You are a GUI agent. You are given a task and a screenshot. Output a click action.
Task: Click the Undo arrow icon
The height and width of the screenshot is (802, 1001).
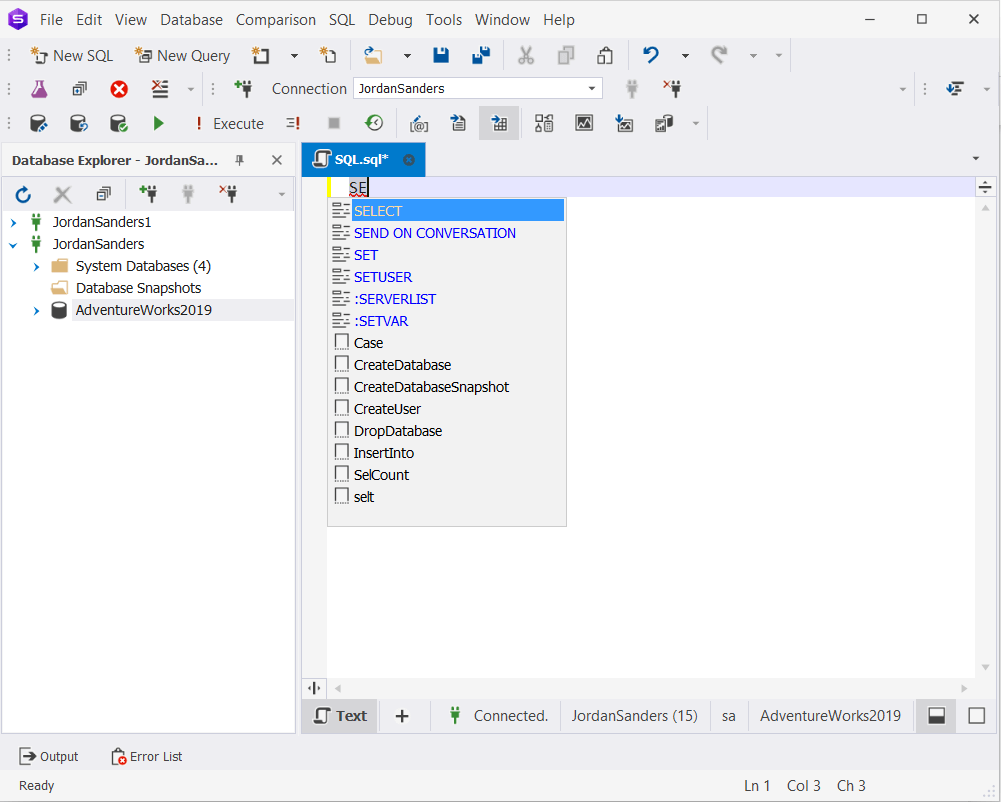point(650,55)
